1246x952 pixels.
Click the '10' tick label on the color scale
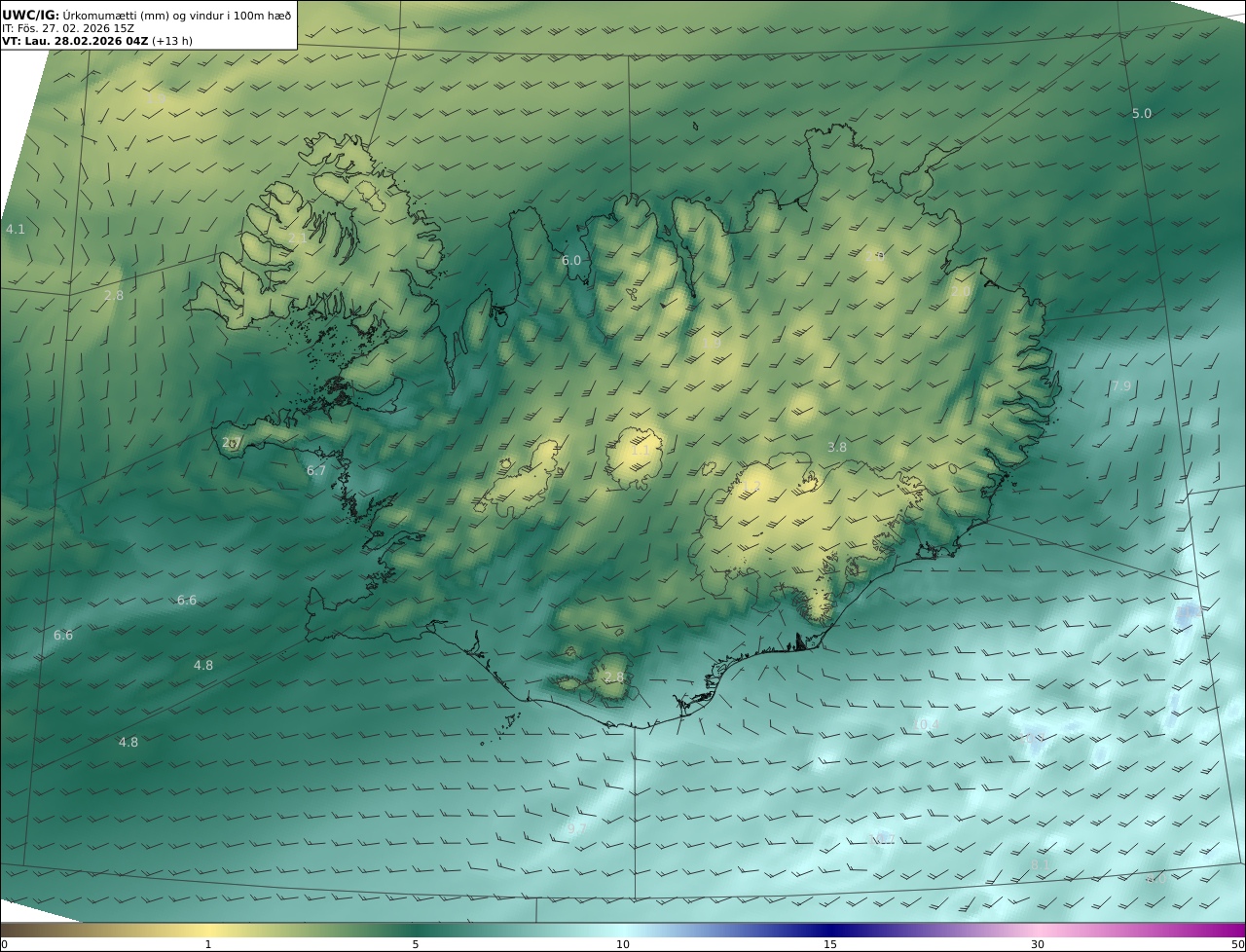tap(623, 944)
